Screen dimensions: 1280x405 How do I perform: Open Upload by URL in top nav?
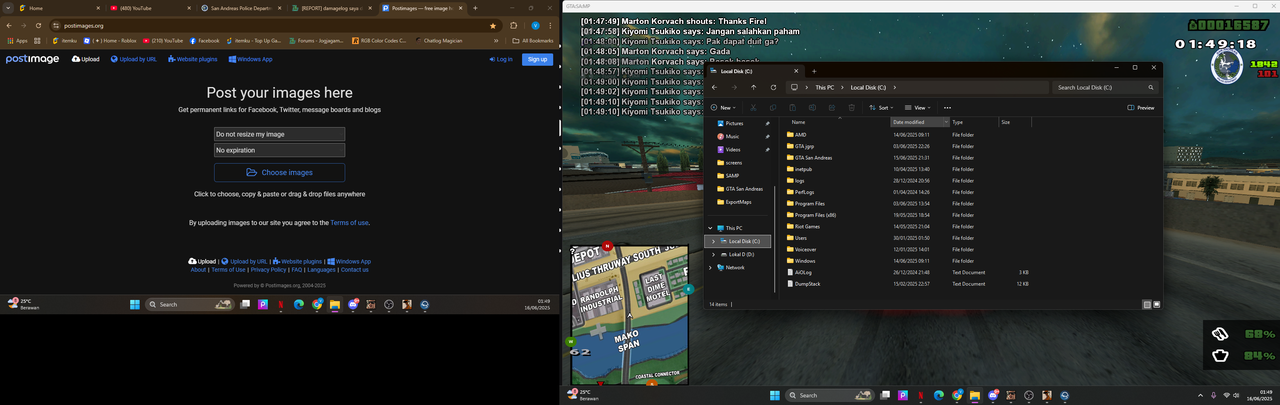tap(133, 59)
